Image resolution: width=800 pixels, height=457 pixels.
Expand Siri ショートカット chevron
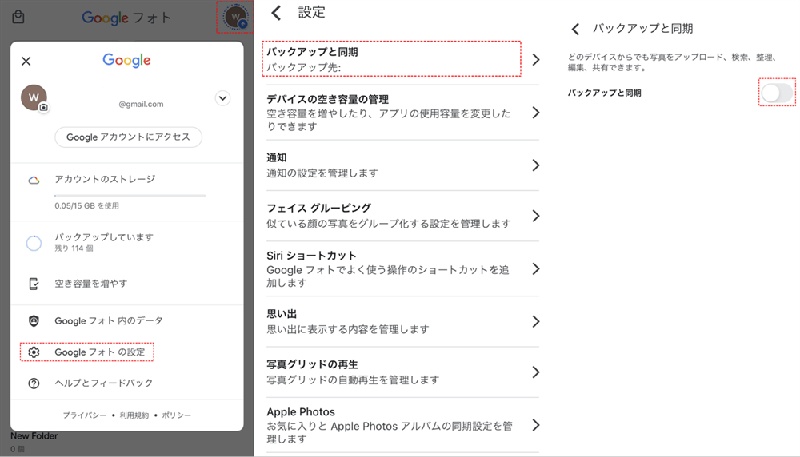coord(536,269)
